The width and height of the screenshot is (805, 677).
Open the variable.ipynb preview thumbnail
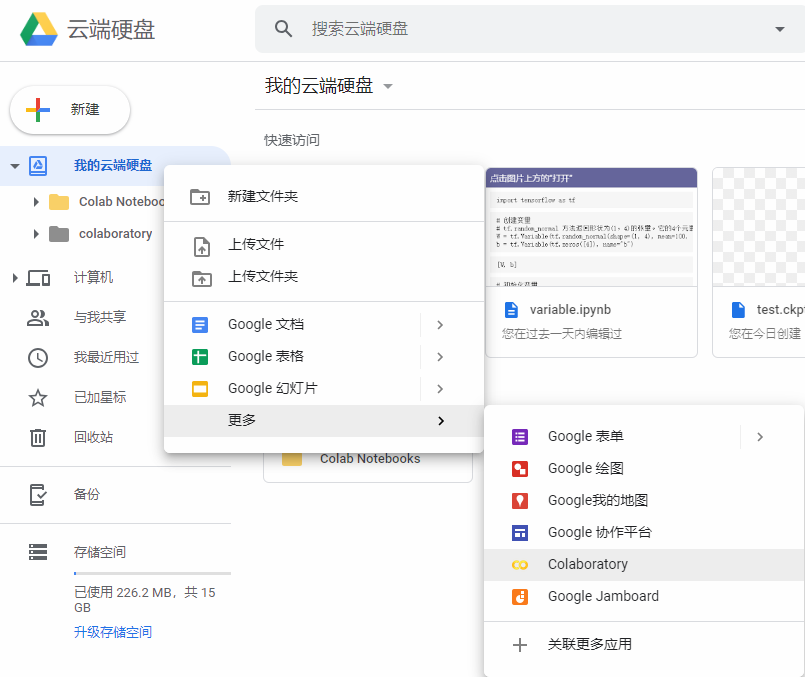[x=591, y=227]
